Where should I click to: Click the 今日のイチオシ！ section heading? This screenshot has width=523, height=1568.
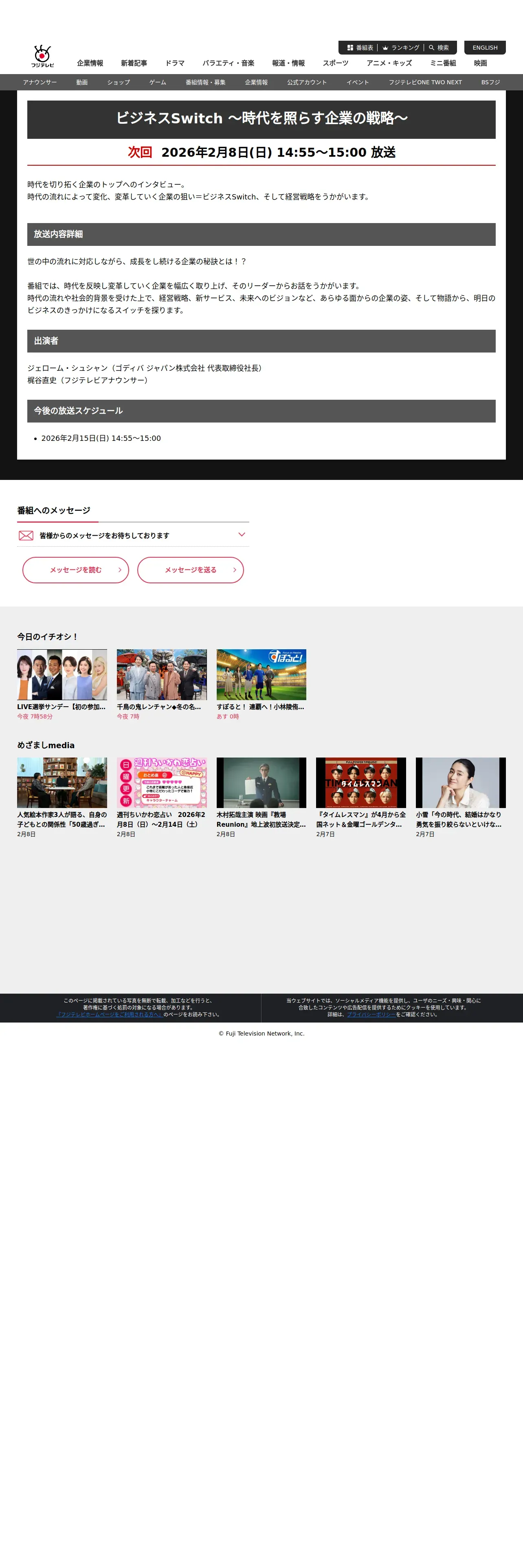tap(48, 637)
